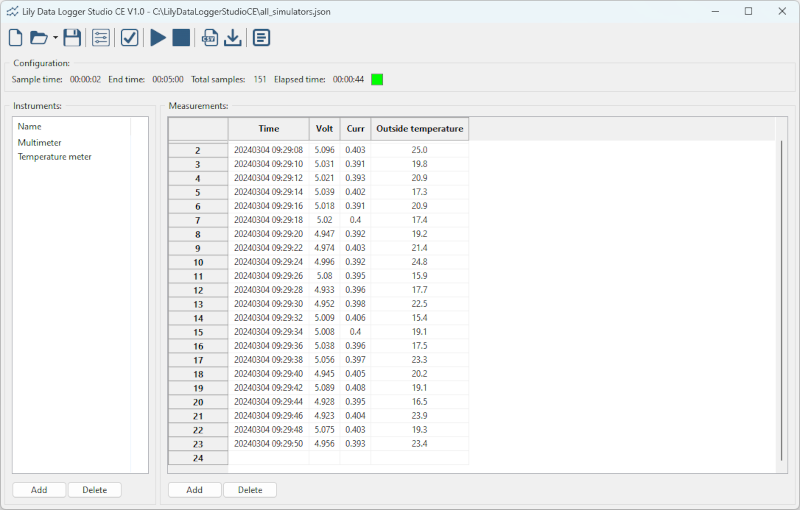Click the Elapsed time value 00:00:44
This screenshot has height=510, width=800.
tap(348, 80)
